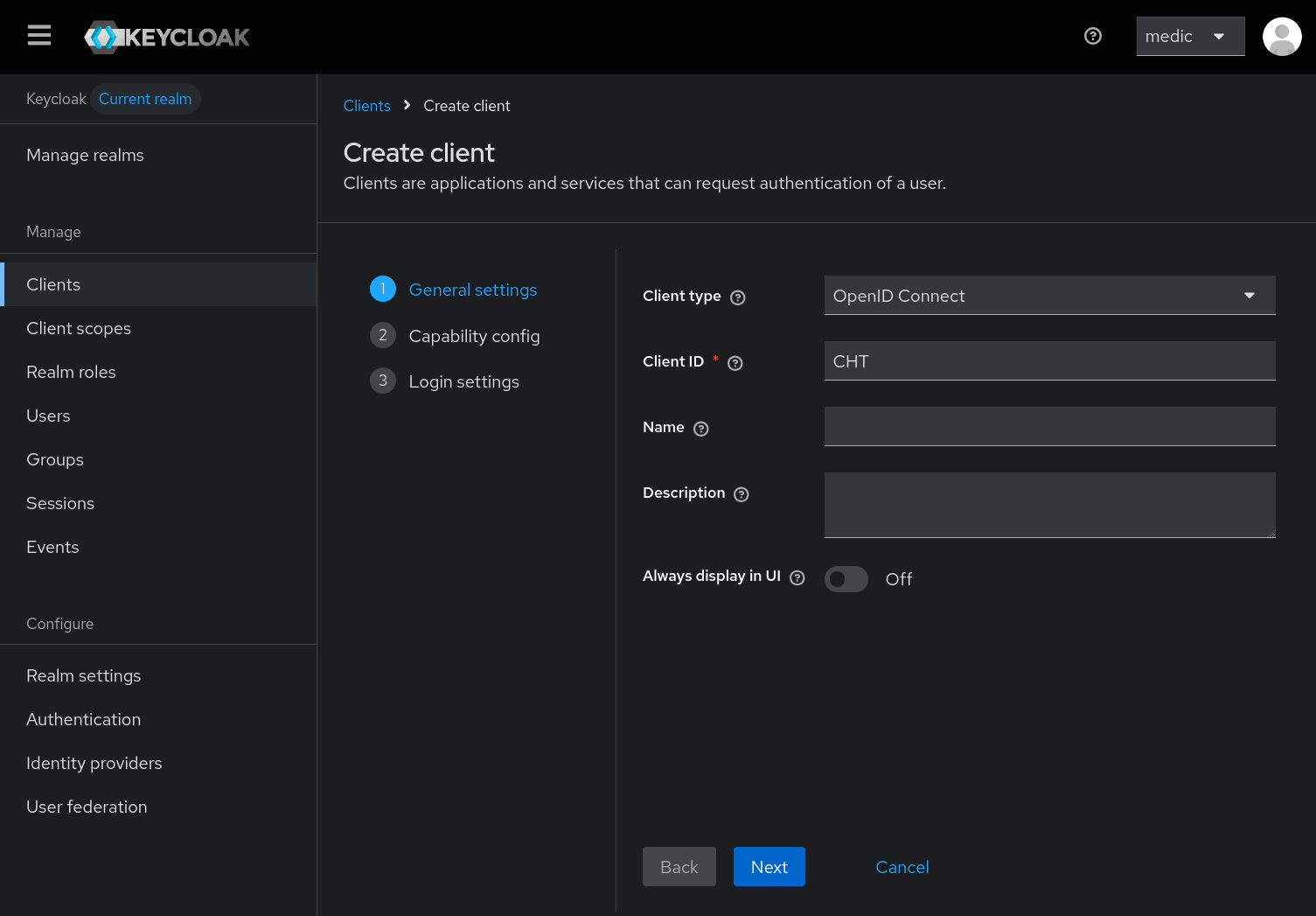Viewport: 1316px width, 916px height.
Task: Click the Current realm badge
Action: pyautogui.click(x=145, y=99)
